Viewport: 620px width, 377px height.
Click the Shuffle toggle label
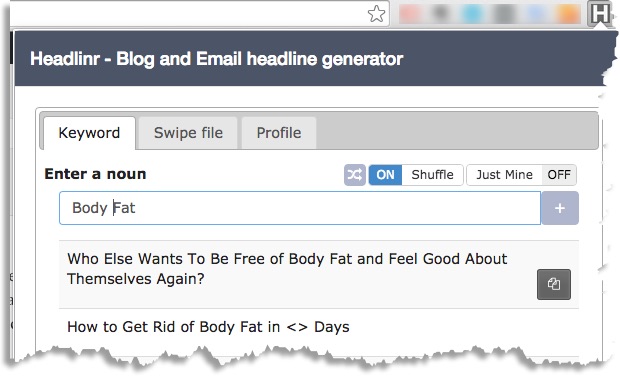(x=432, y=175)
